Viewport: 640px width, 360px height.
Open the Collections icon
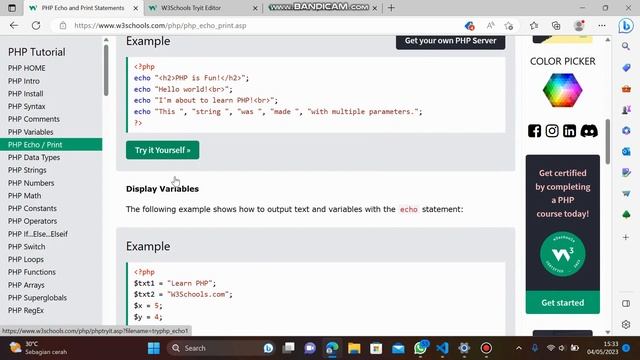556,25
